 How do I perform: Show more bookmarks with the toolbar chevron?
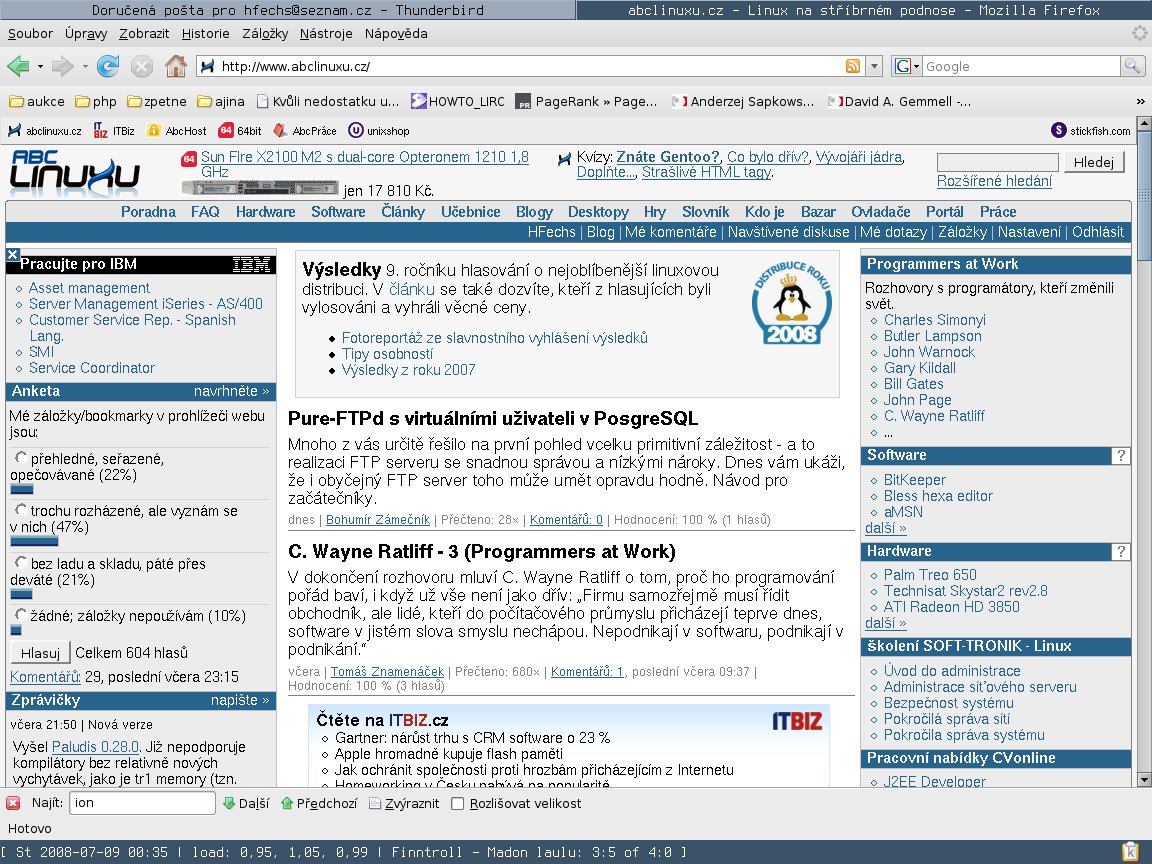1140,101
